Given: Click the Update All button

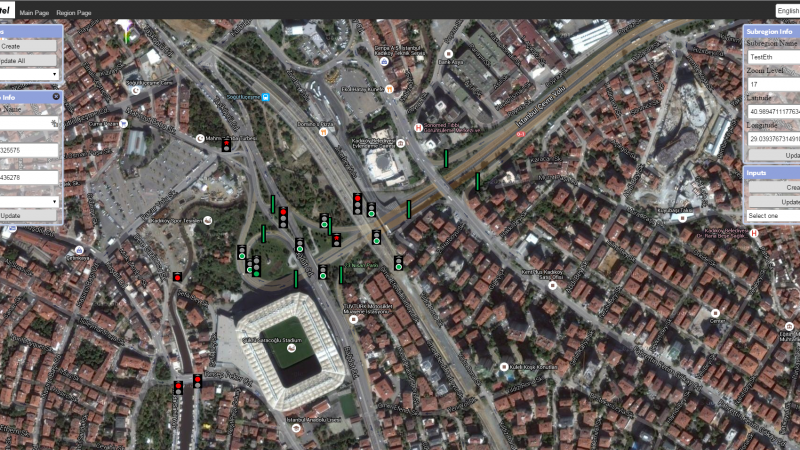Looking at the screenshot, I should click(28, 61).
